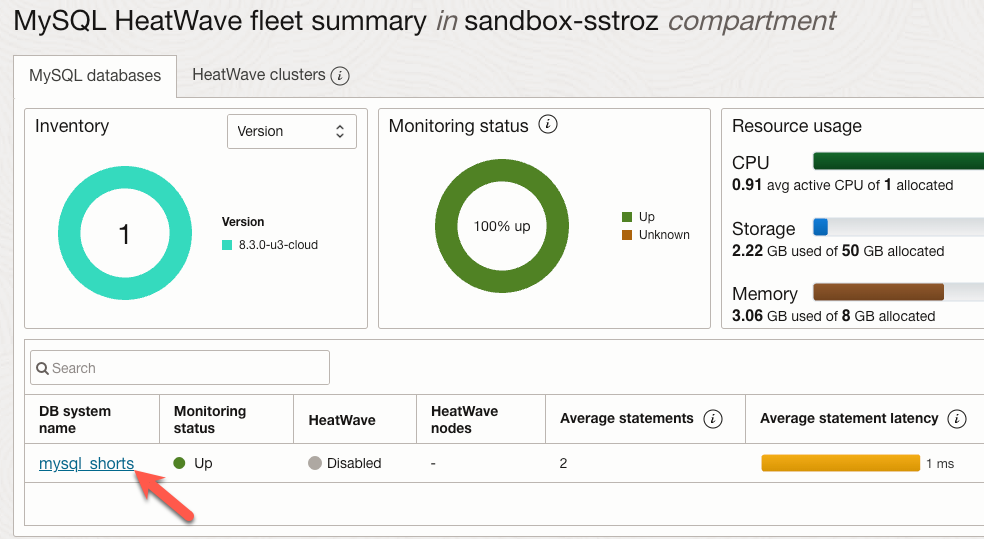Click the Memory usage bar

point(898,292)
